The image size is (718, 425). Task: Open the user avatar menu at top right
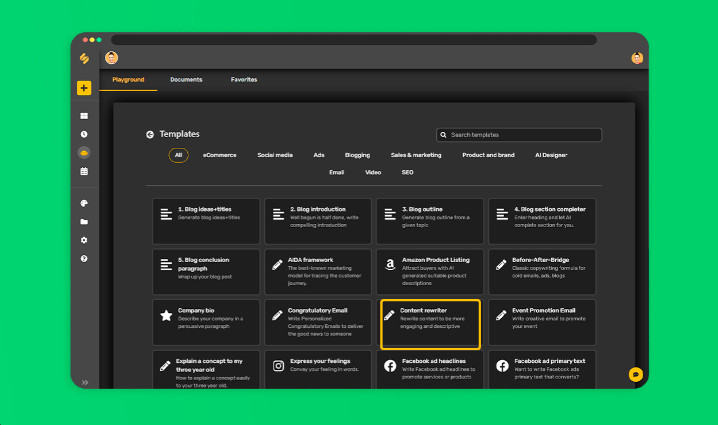pyautogui.click(x=637, y=58)
